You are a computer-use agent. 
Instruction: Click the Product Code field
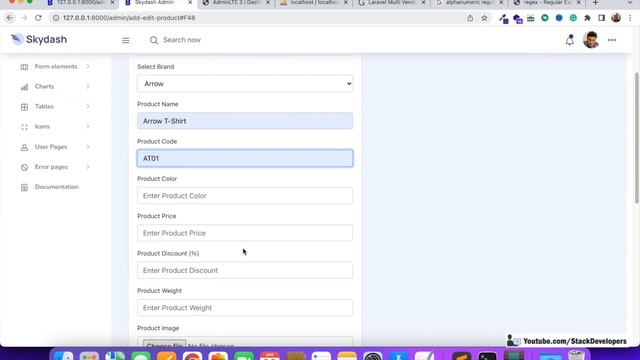coord(245,158)
